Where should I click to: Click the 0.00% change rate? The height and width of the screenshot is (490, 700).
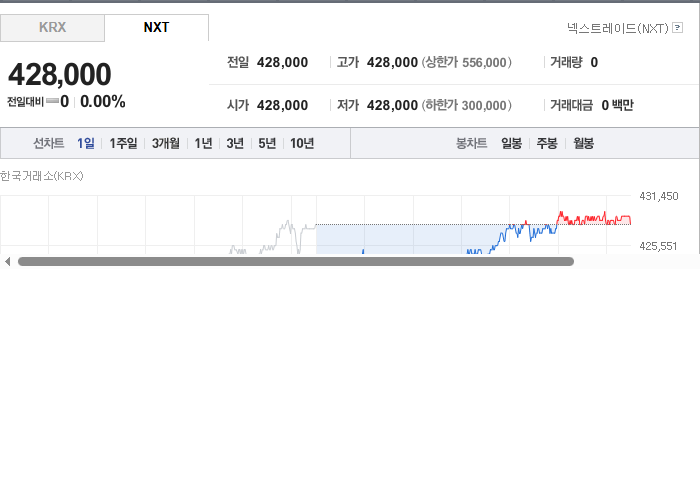(103, 102)
